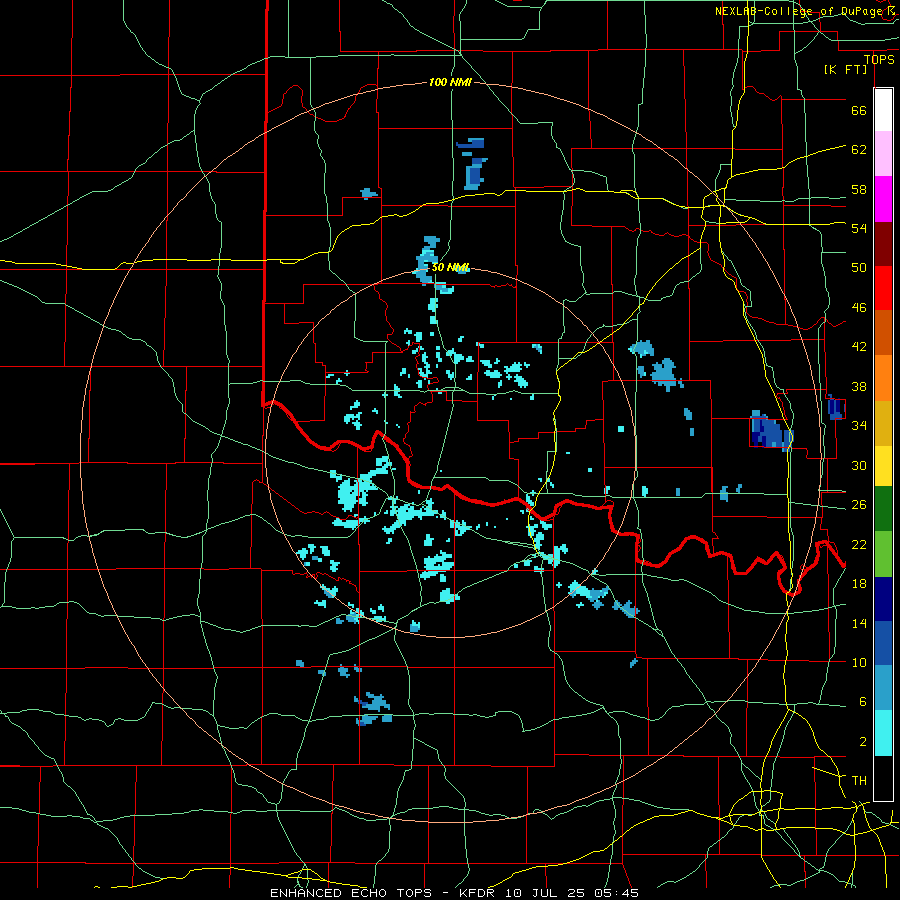The width and height of the screenshot is (900, 900).
Task: Click the black TH swatch in legend
Action: tap(883, 778)
